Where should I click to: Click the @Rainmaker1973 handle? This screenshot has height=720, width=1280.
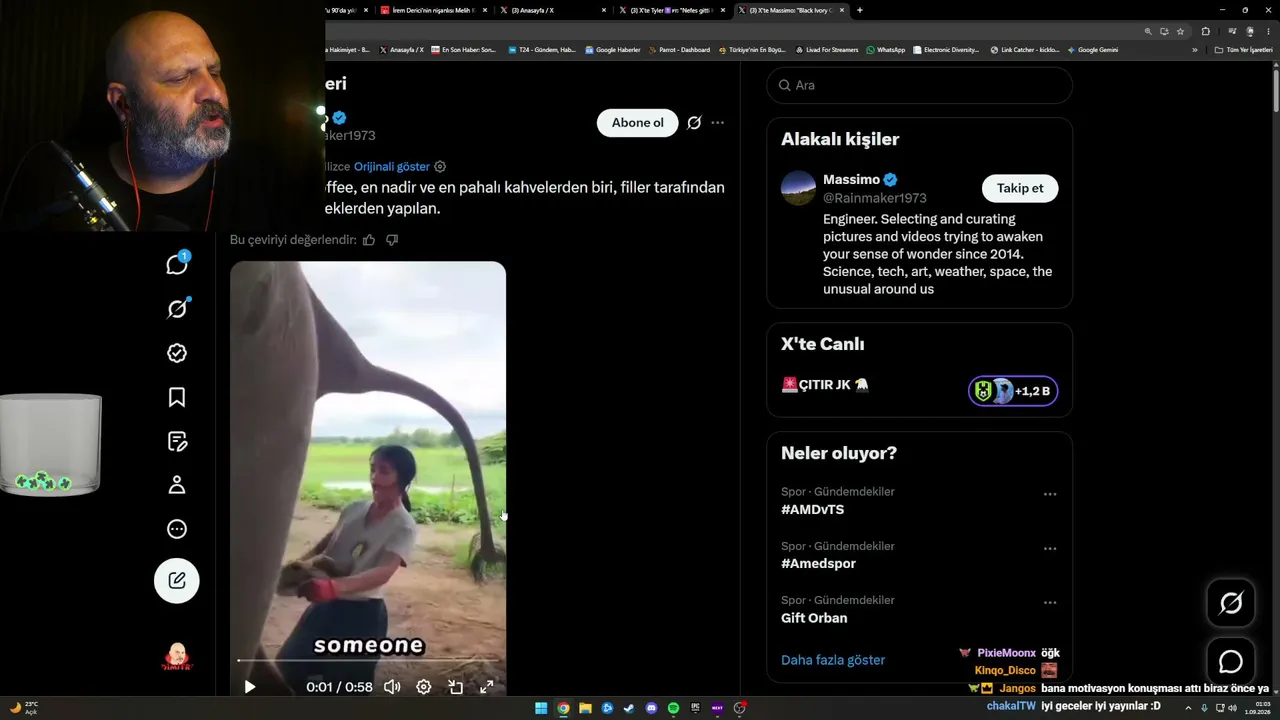[x=875, y=198]
